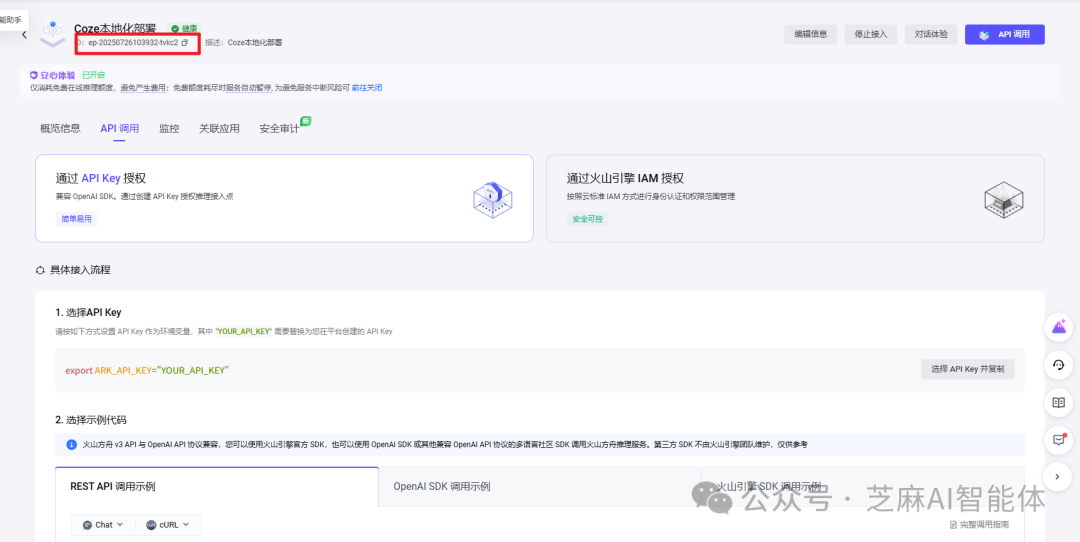The width and height of the screenshot is (1080, 542).
Task: Switch to the 安全审计 tab
Action: pyautogui.click(x=279, y=129)
